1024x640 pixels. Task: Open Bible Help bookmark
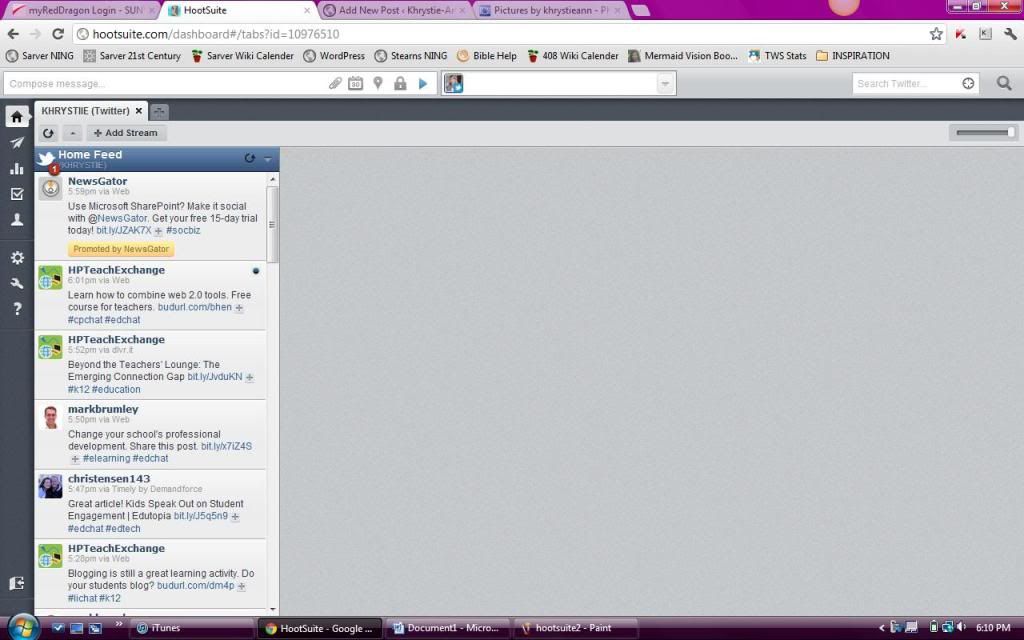click(487, 56)
